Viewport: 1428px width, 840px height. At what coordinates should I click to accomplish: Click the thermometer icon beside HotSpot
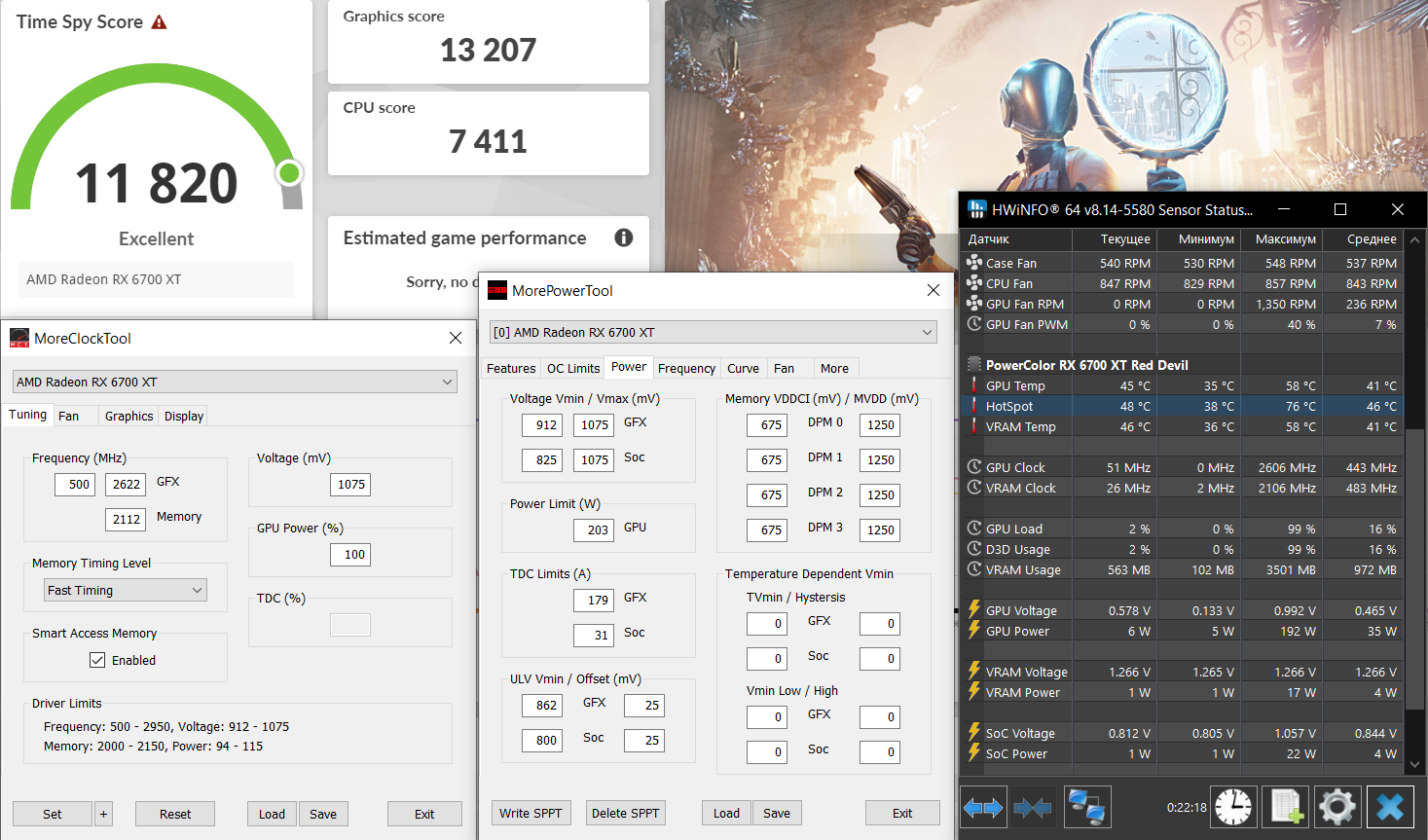tap(974, 406)
